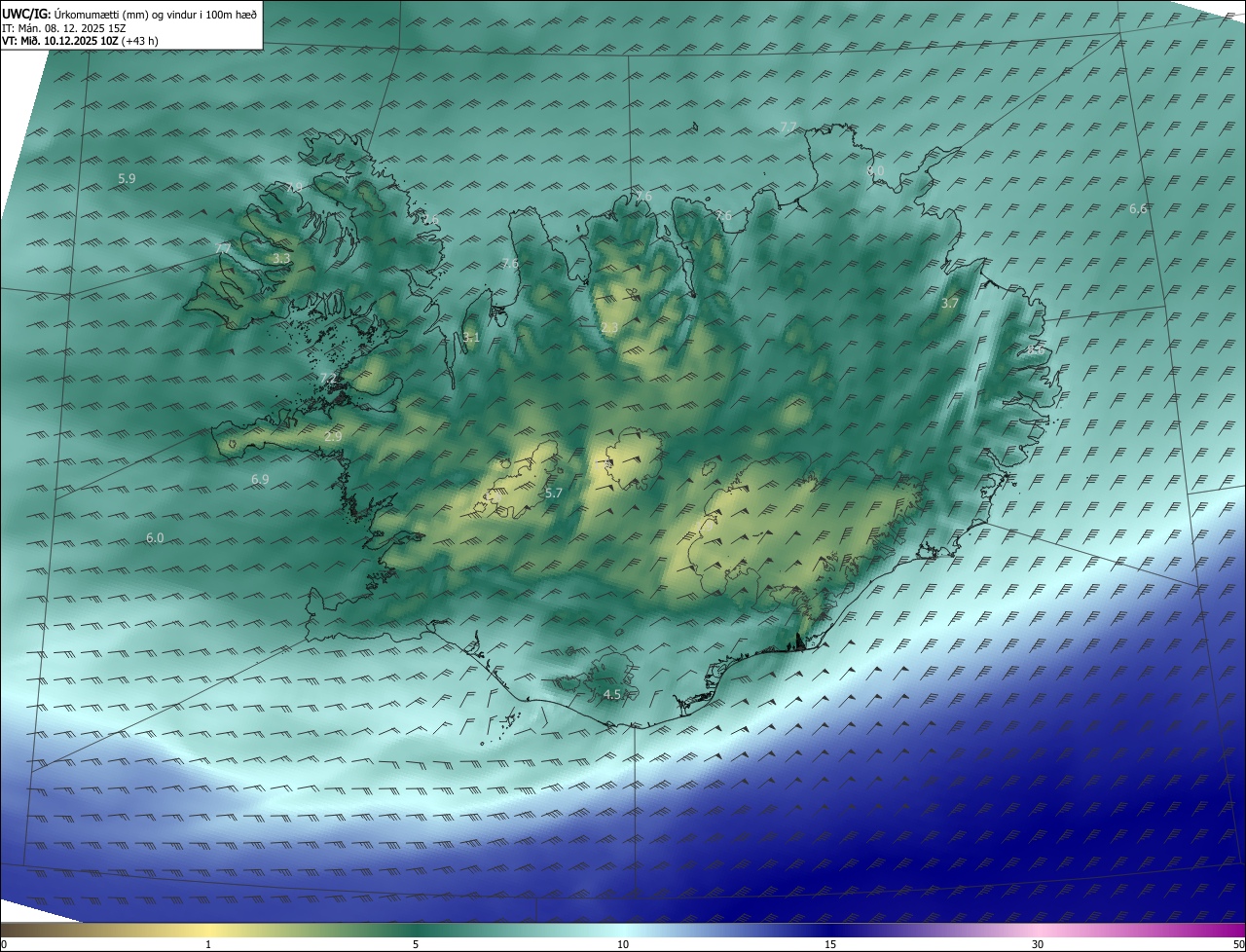
Task: Click the colorbar tick label 0
Action: tap(4, 944)
